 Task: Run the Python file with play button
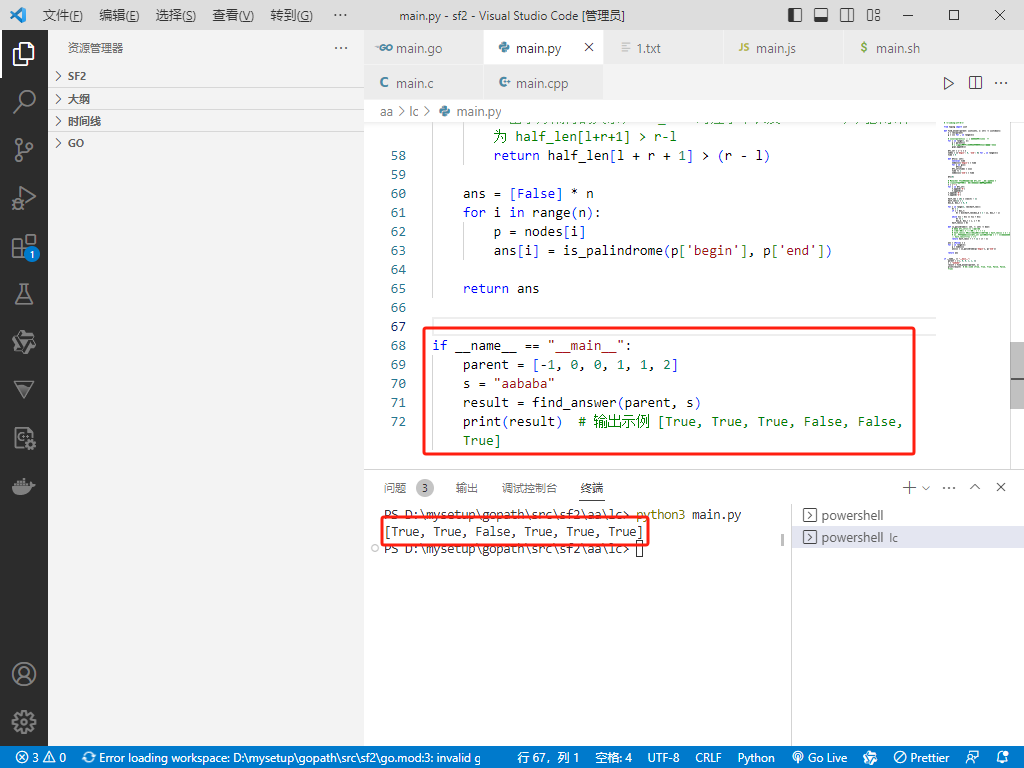click(x=948, y=83)
